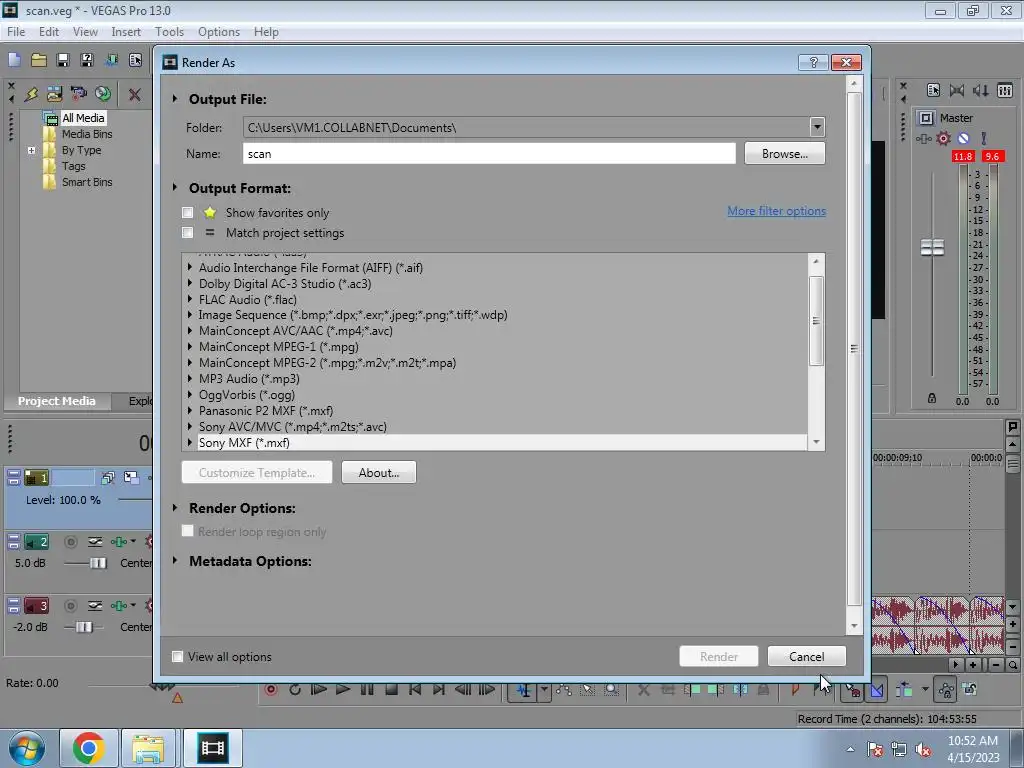
Task: Click the New project toolbar icon
Action: point(14,60)
